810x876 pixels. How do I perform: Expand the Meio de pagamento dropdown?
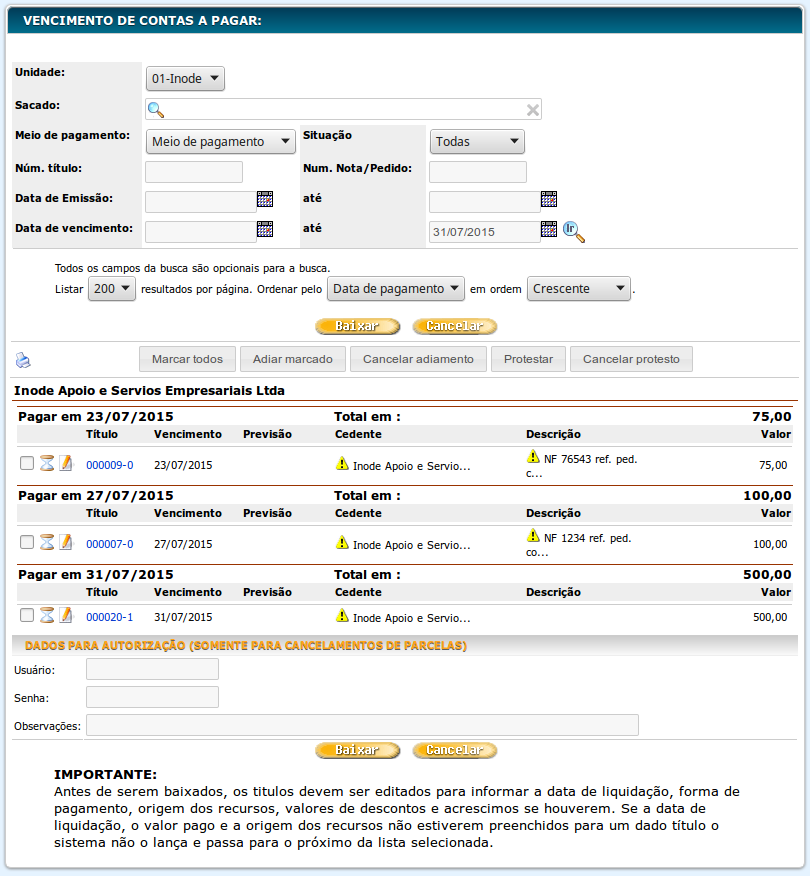click(x=221, y=142)
